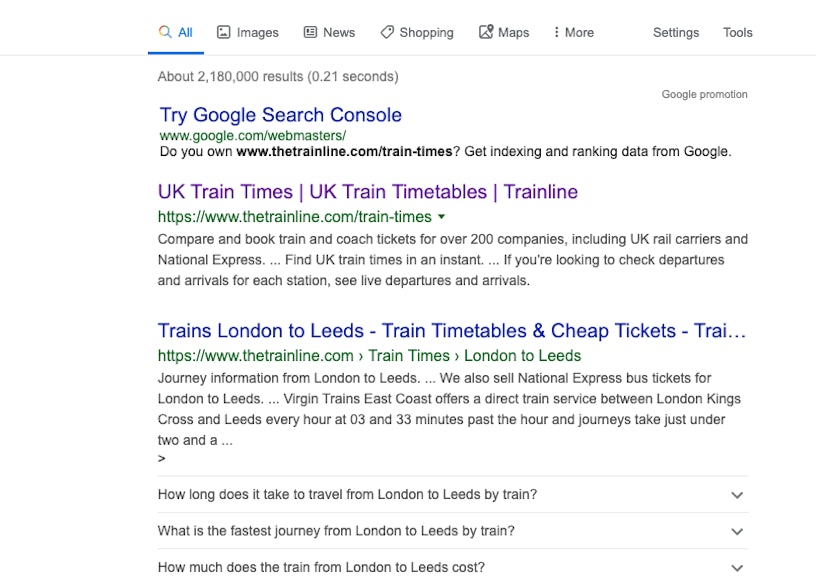Image resolution: width=816 pixels, height=581 pixels.
Task: Click the London to Leeds breadcrumb URL
Action: (x=522, y=356)
